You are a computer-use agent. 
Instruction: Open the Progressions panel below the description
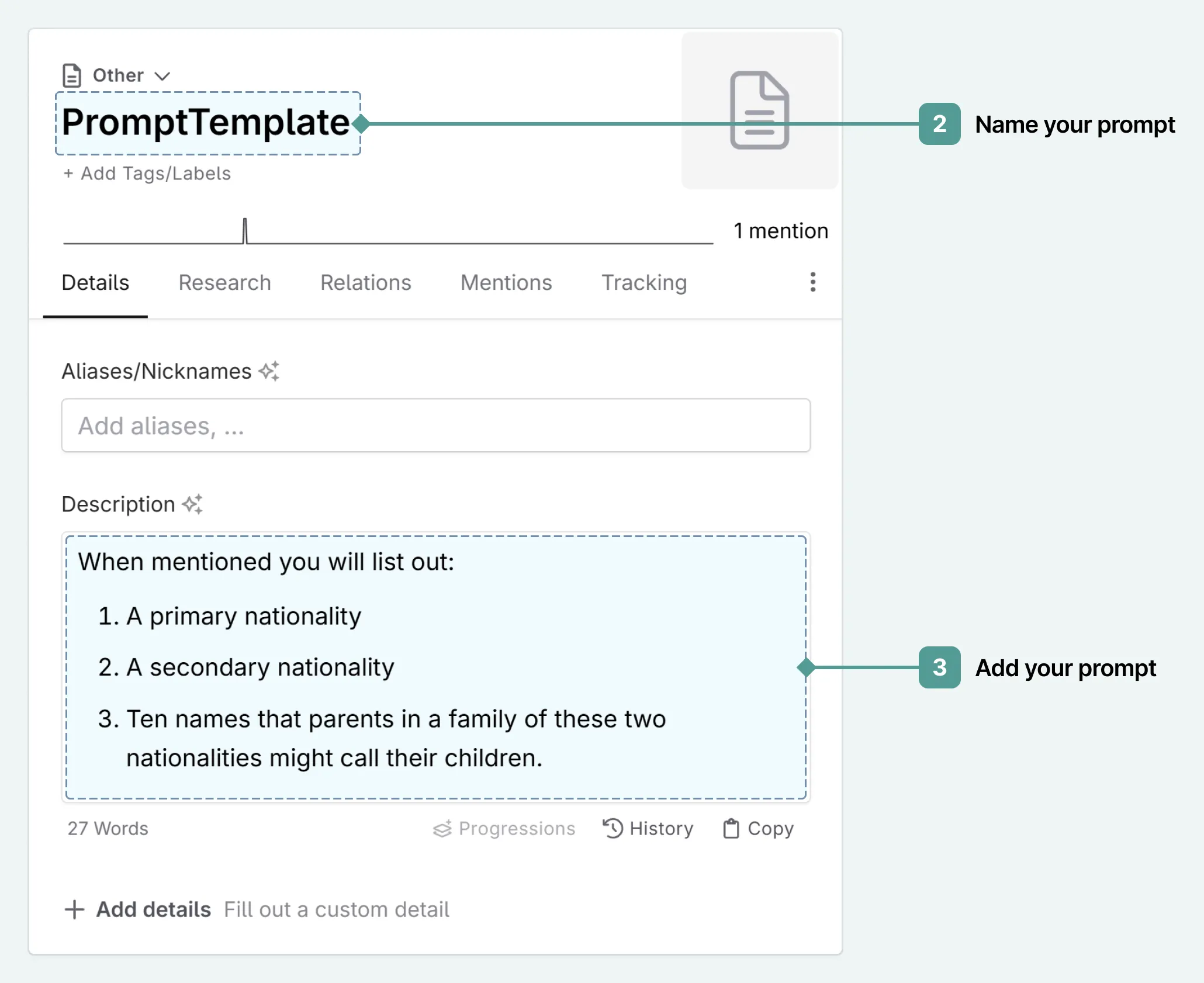click(504, 828)
